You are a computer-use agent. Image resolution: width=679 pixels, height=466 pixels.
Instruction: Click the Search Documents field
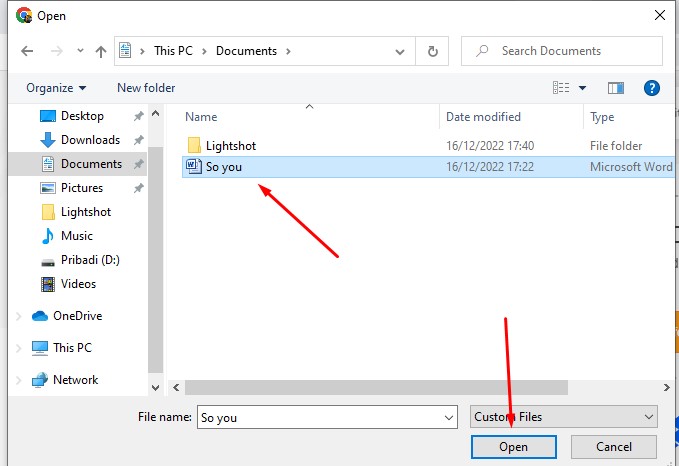[562, 51]
